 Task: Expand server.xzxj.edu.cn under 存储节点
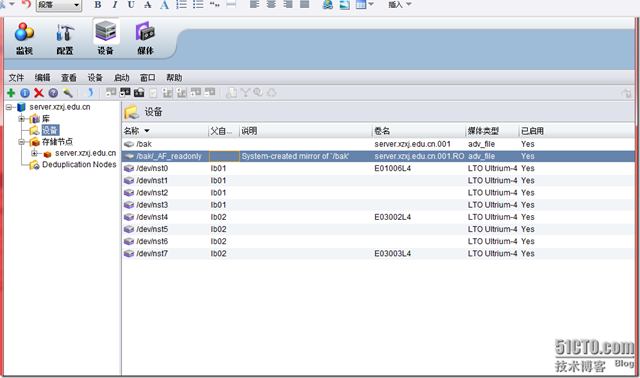point(35,153)
